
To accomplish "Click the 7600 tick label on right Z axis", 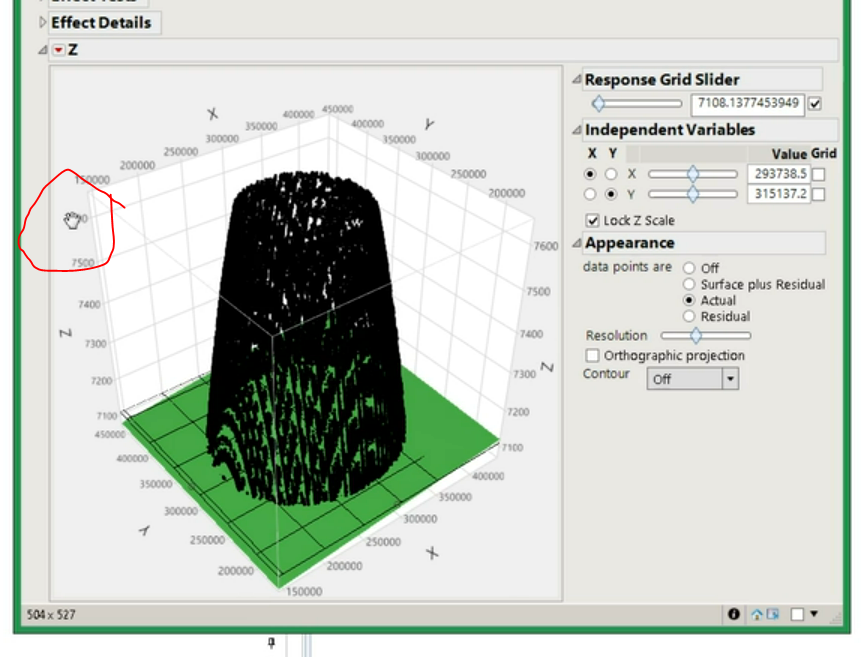I will tap(546, 246).
